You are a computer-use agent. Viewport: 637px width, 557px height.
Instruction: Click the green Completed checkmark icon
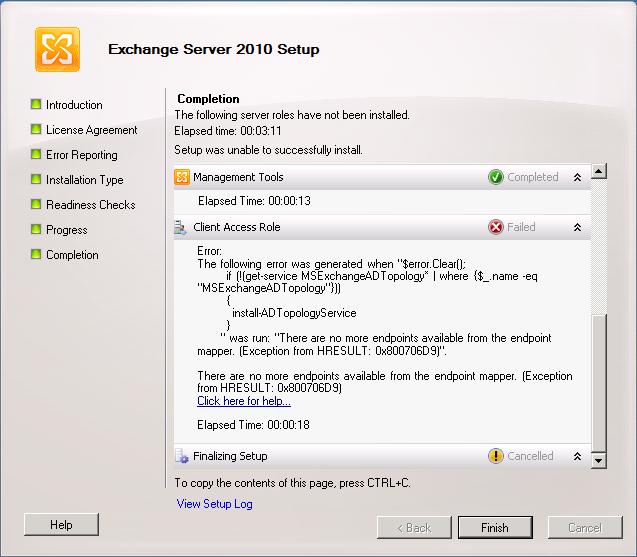[495, 178]
